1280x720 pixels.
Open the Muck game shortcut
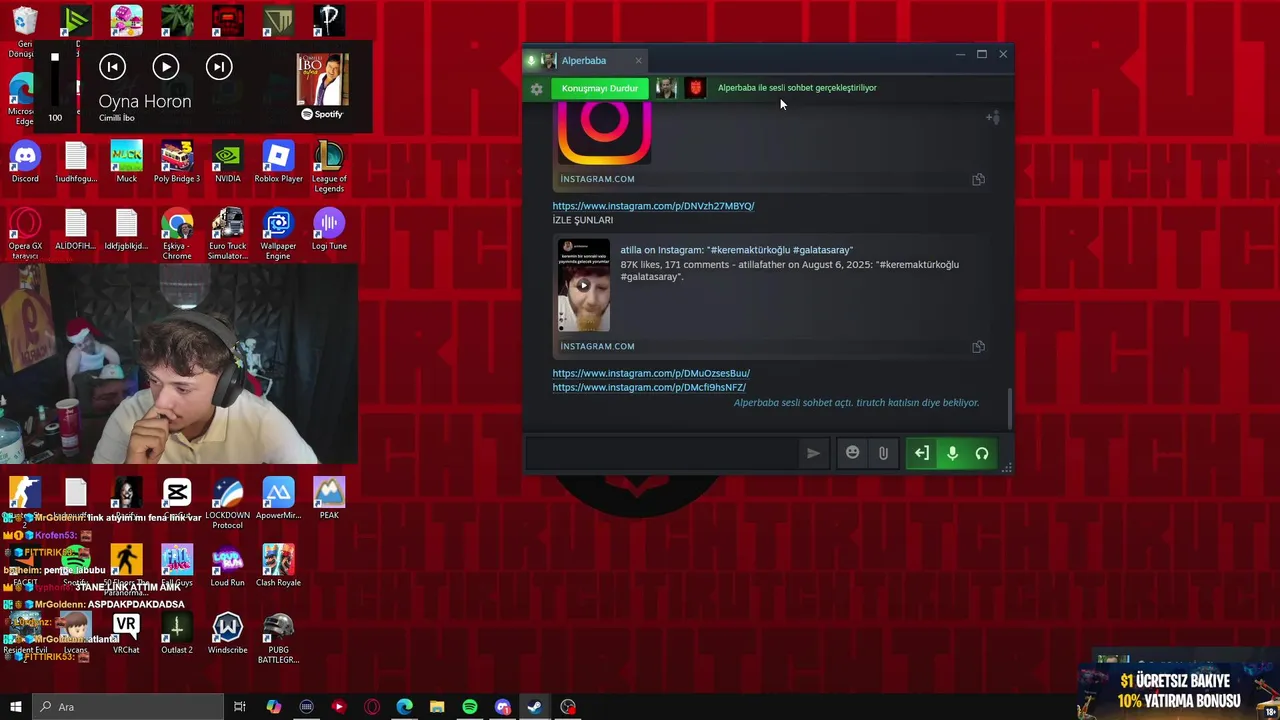[126, 163]
